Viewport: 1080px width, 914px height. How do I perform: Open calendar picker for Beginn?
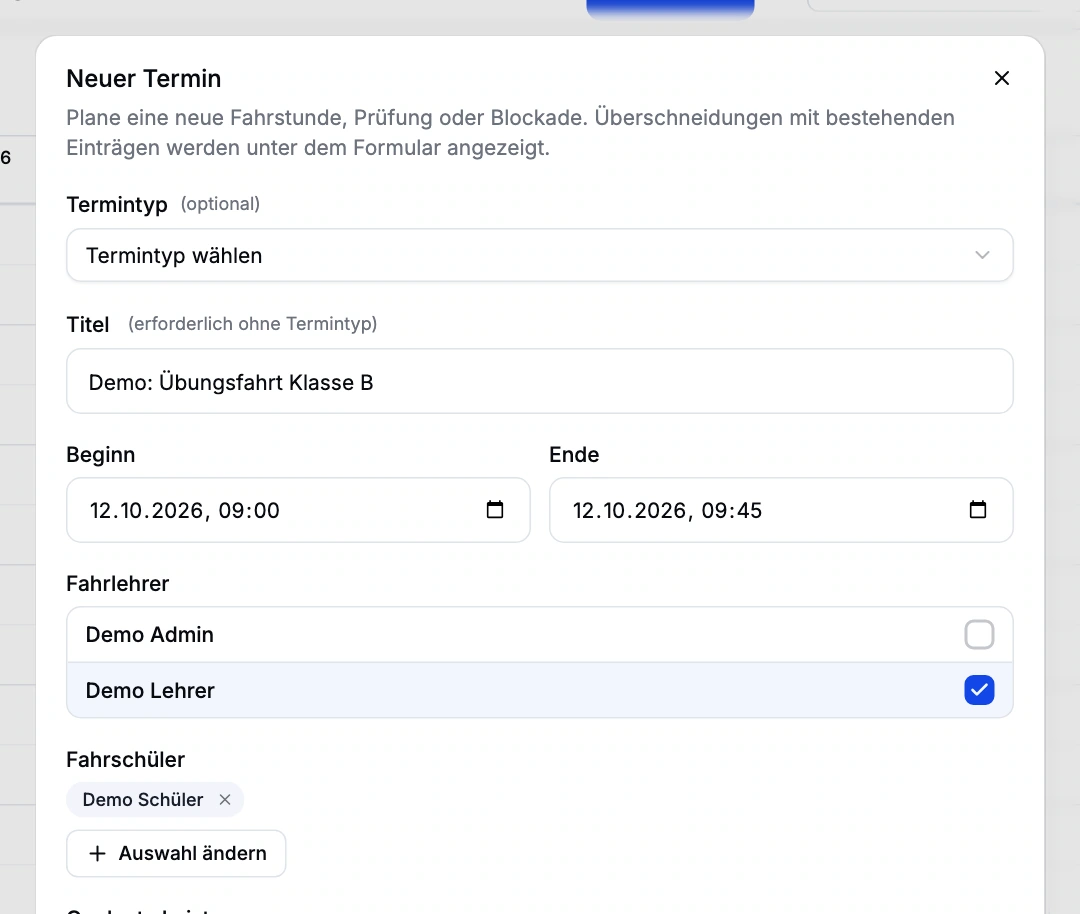[x=495, y=510]
